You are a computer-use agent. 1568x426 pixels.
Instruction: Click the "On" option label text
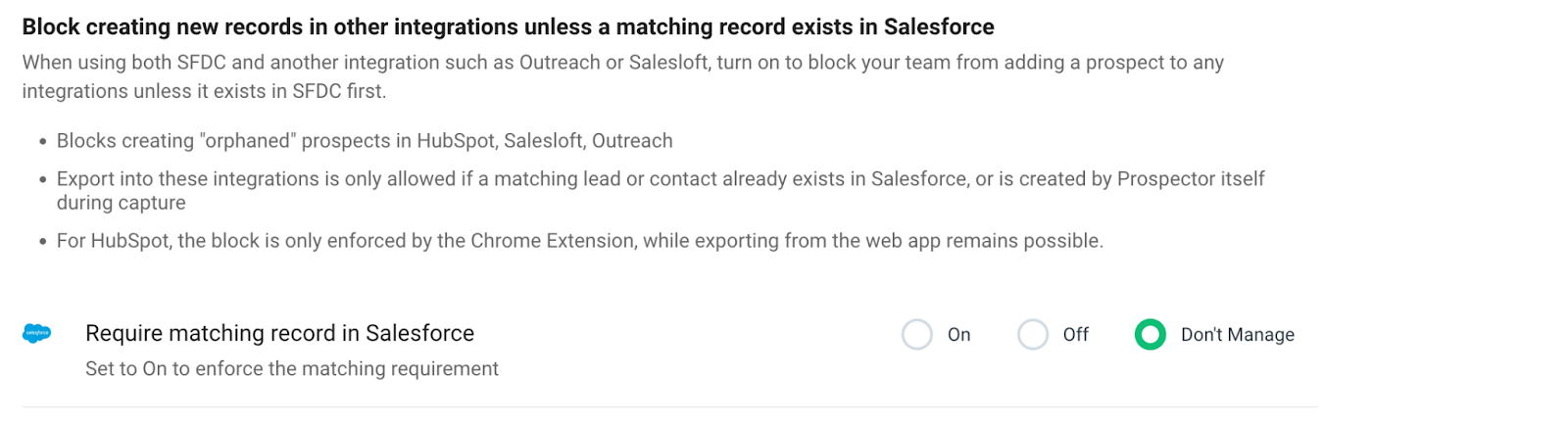point(958,335)
